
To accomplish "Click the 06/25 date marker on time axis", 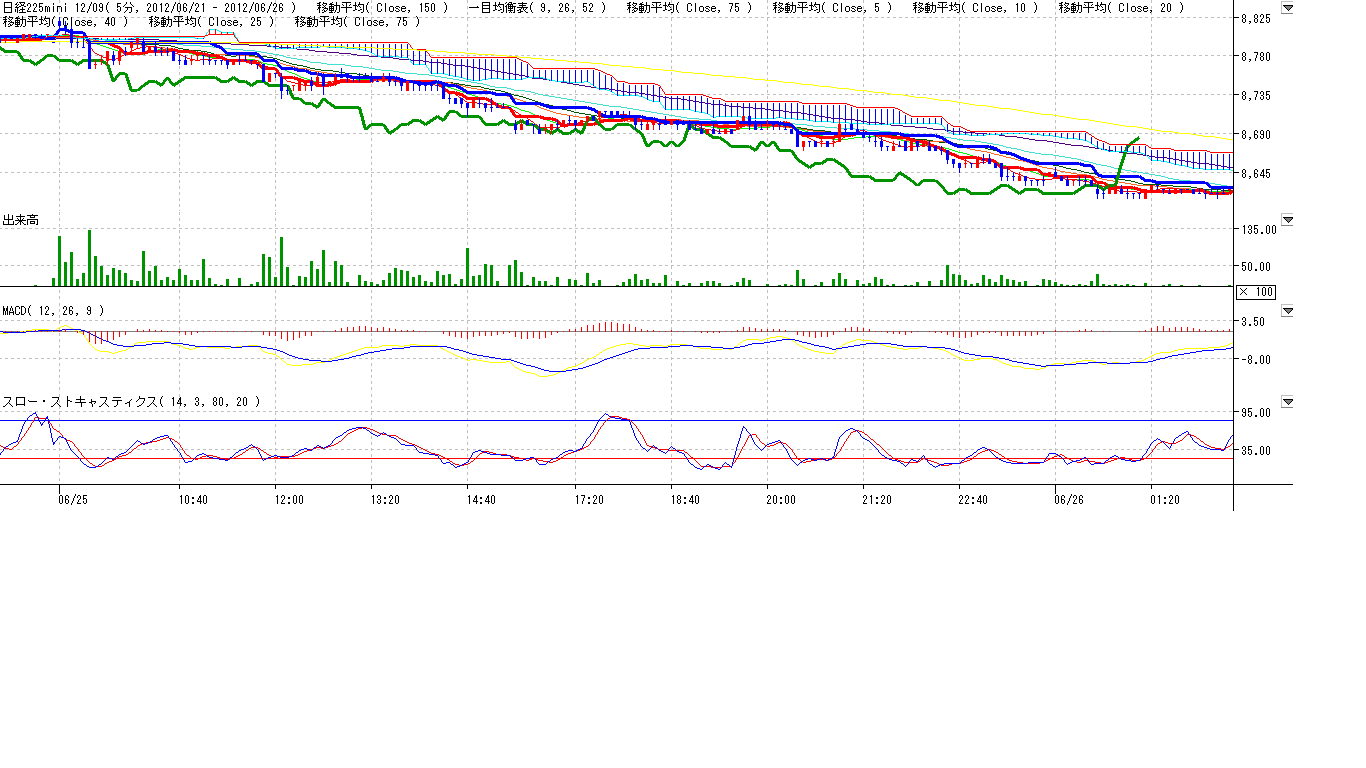I will point(73,499).
